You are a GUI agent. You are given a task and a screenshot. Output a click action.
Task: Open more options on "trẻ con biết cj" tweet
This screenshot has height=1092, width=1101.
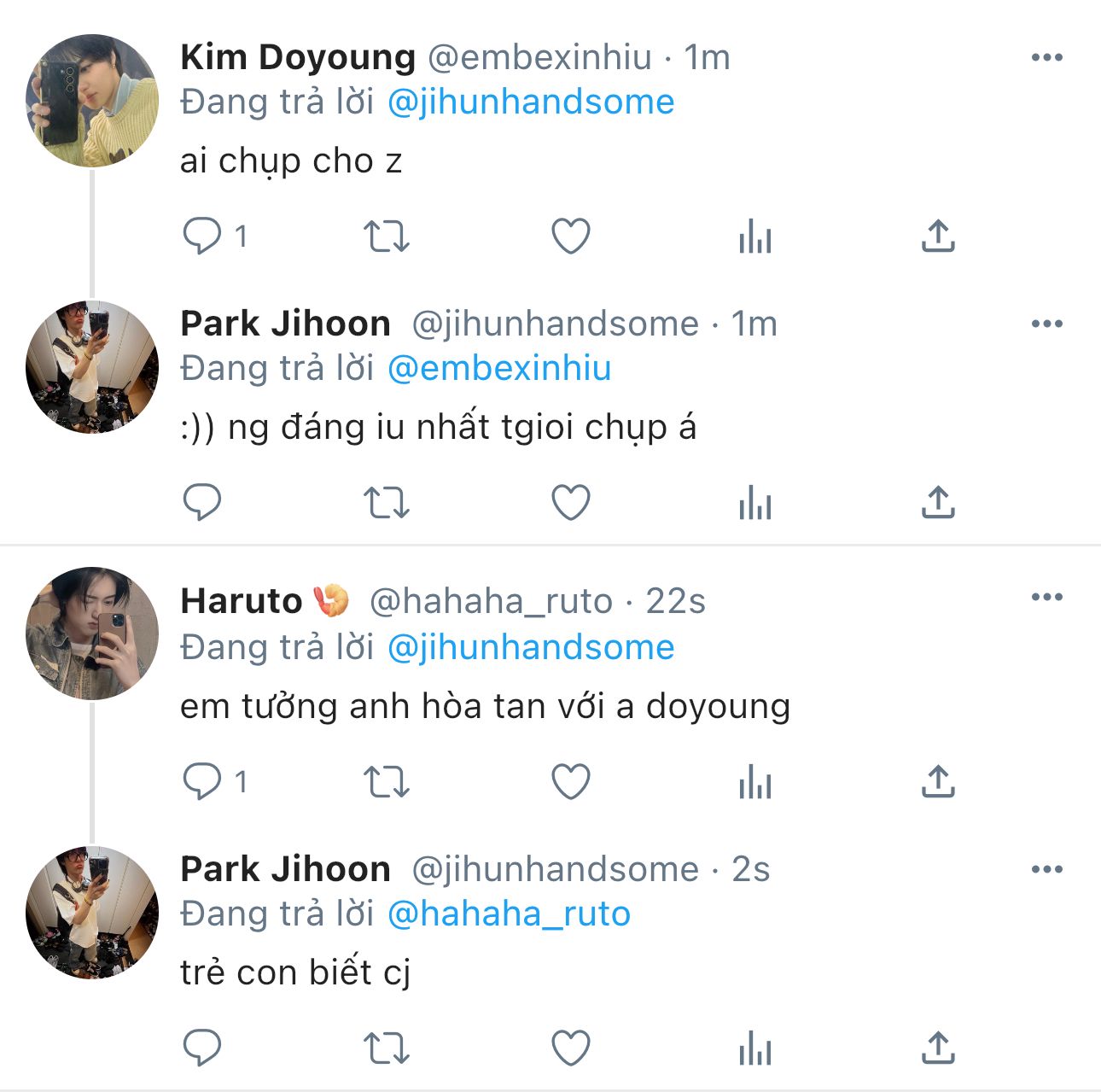click(x=1046, y=869)
